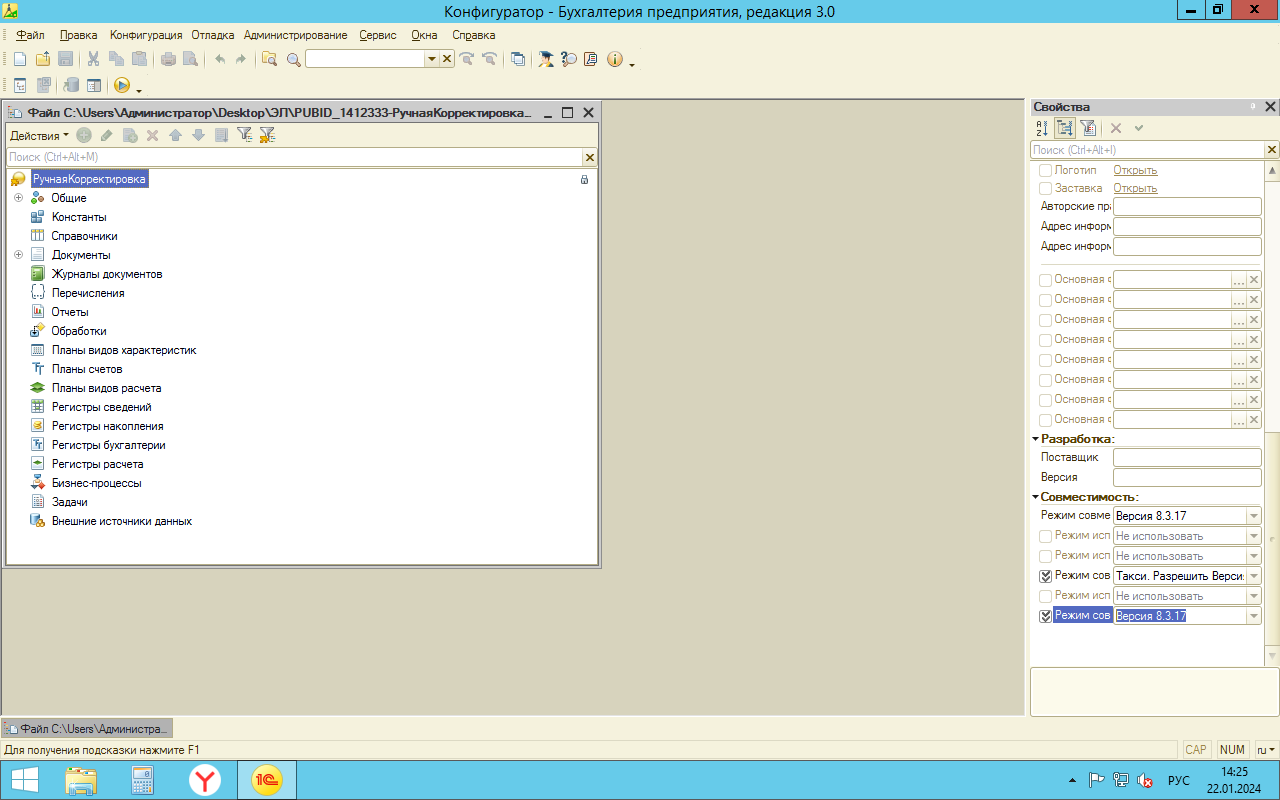Select Регистры бухгалтерии tree item
1280x800 pixels.
[x=108, y=445]
